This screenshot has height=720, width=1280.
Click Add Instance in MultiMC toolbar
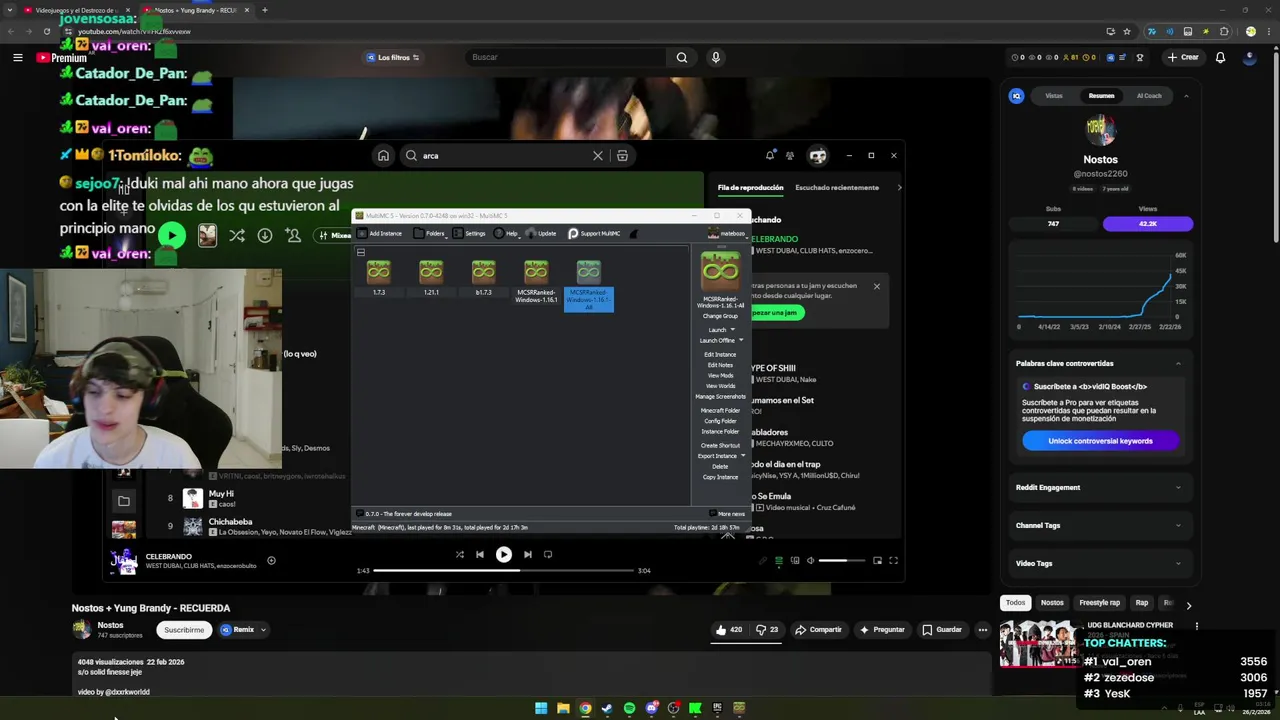(x=379, y=233)
